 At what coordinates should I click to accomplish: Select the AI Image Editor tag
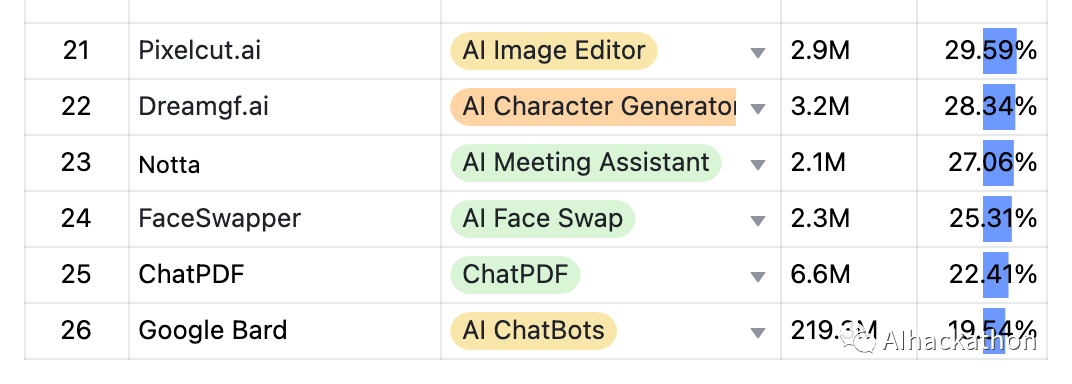pyautogui.click(x=553, y=51)
